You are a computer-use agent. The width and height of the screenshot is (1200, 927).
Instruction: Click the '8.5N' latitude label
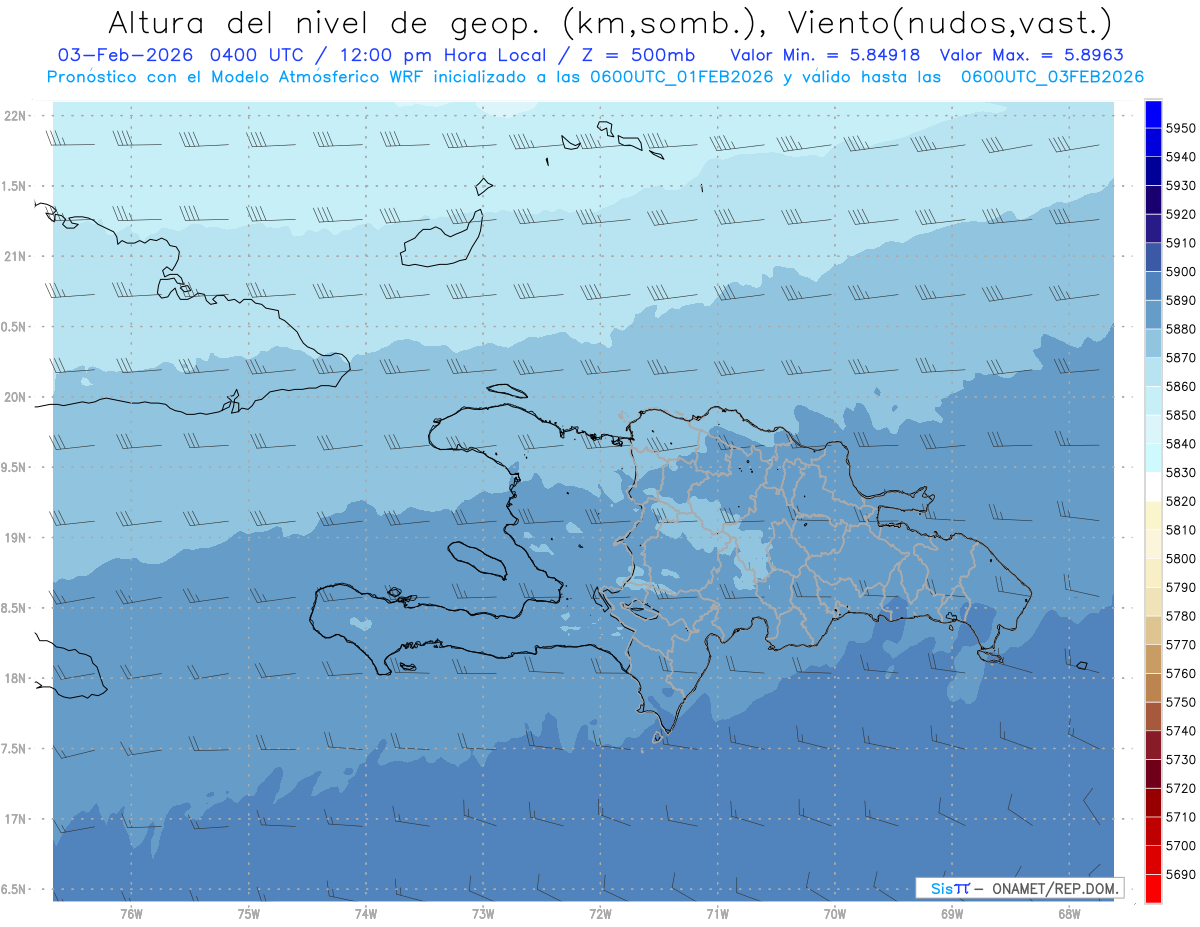pos(15,608)
